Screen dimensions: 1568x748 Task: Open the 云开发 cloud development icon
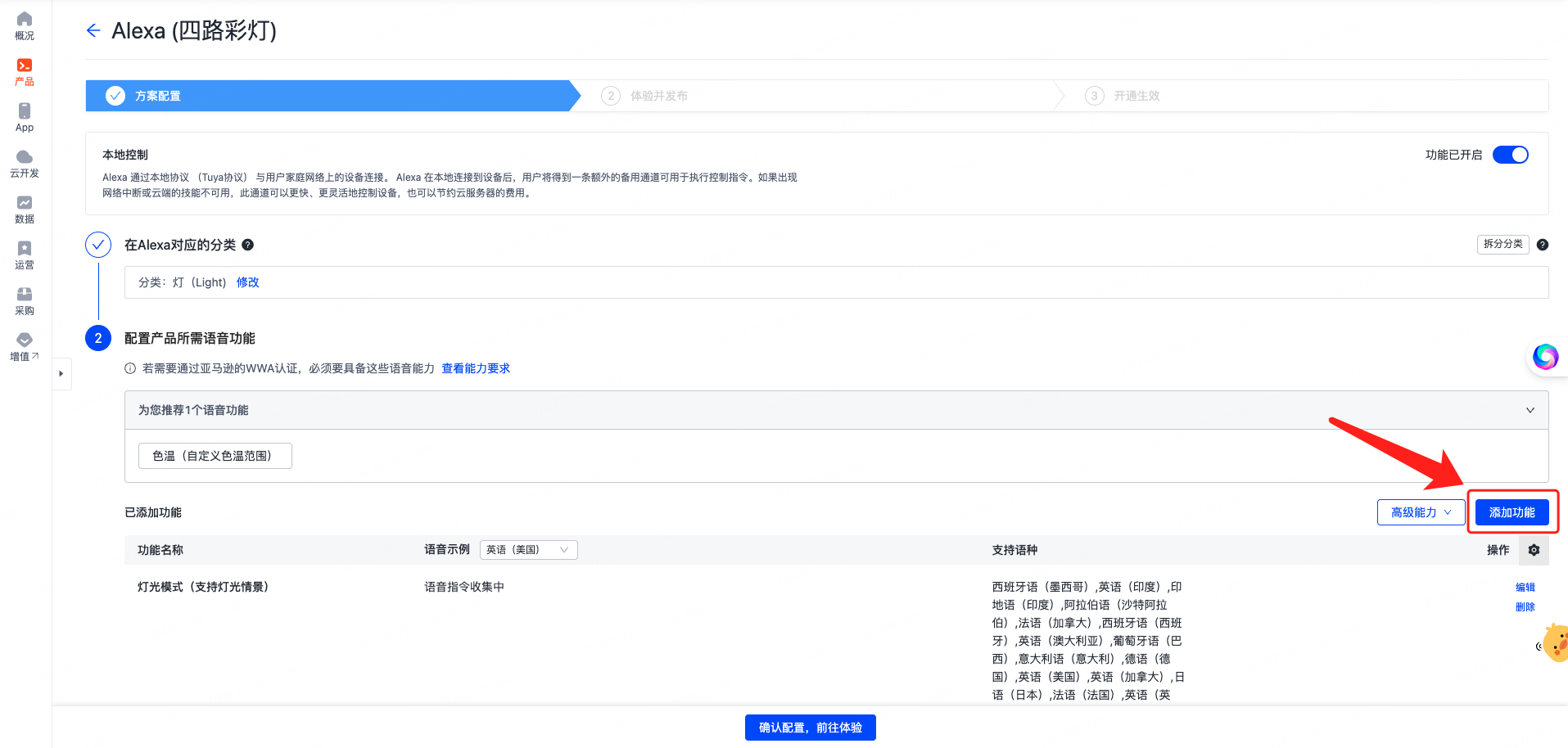point(25,164)
